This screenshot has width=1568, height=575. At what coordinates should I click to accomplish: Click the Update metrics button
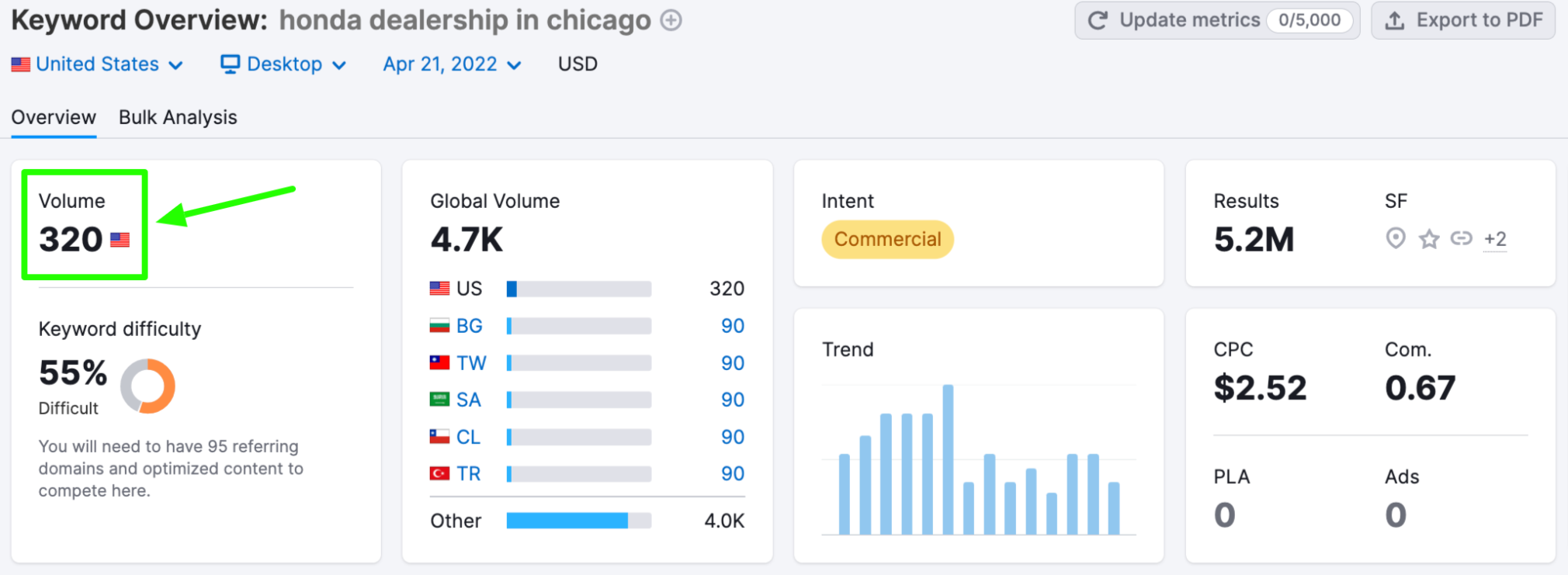point(1217,20)
